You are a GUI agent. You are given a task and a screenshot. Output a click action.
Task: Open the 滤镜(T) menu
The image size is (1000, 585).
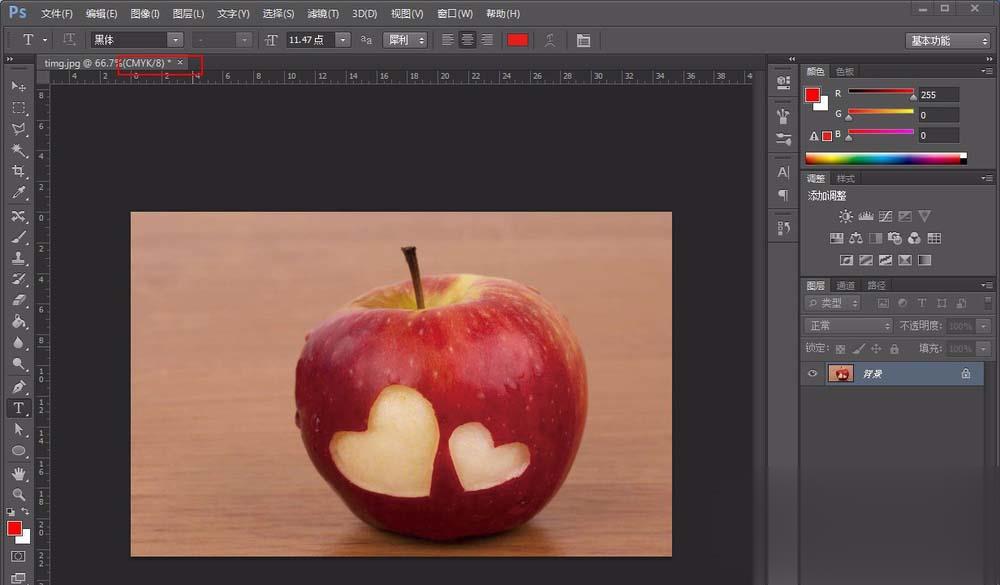pyautogui.click(x=322, y=14)
